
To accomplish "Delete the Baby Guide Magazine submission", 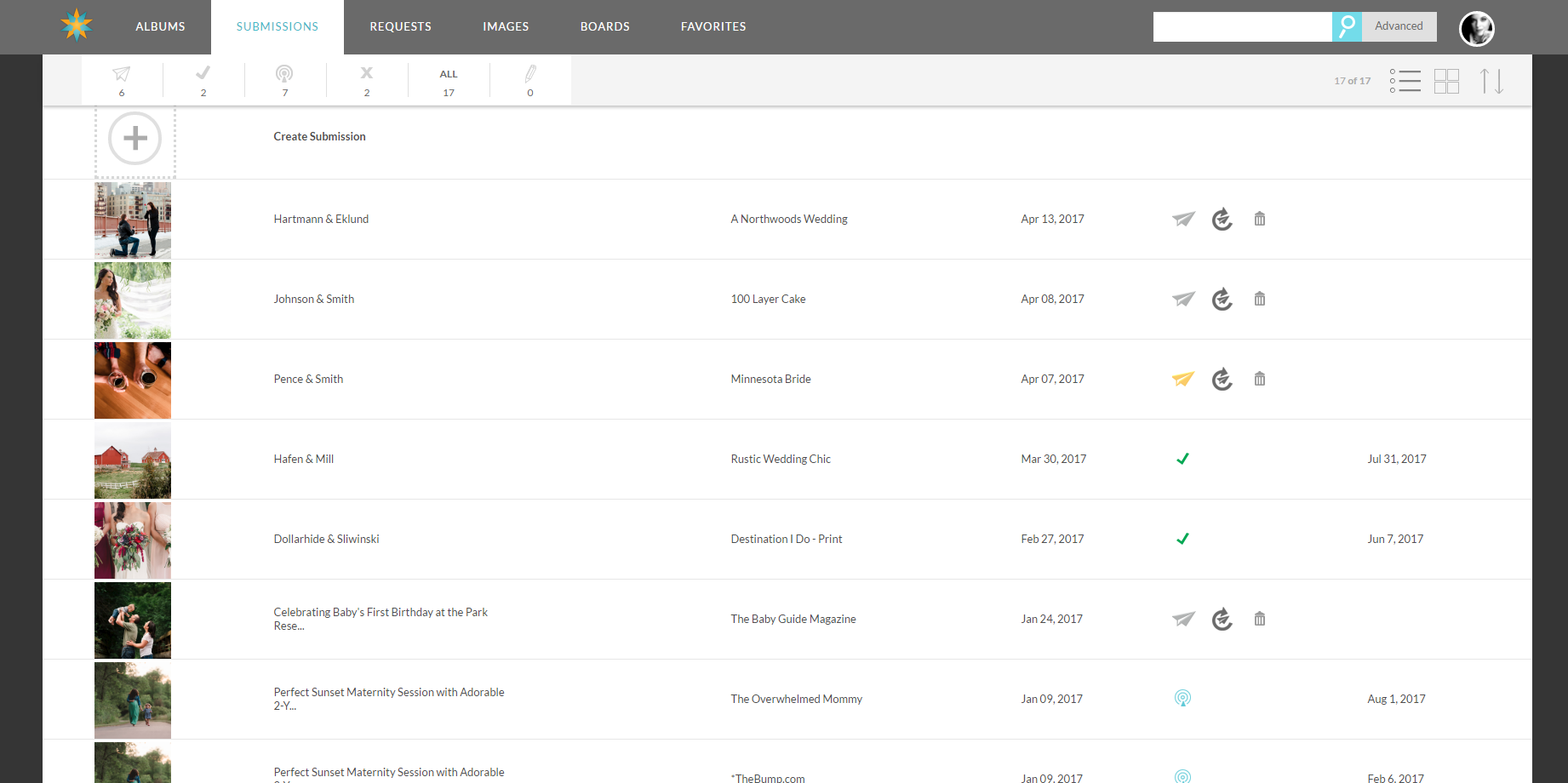I will tap(1260, 619).
